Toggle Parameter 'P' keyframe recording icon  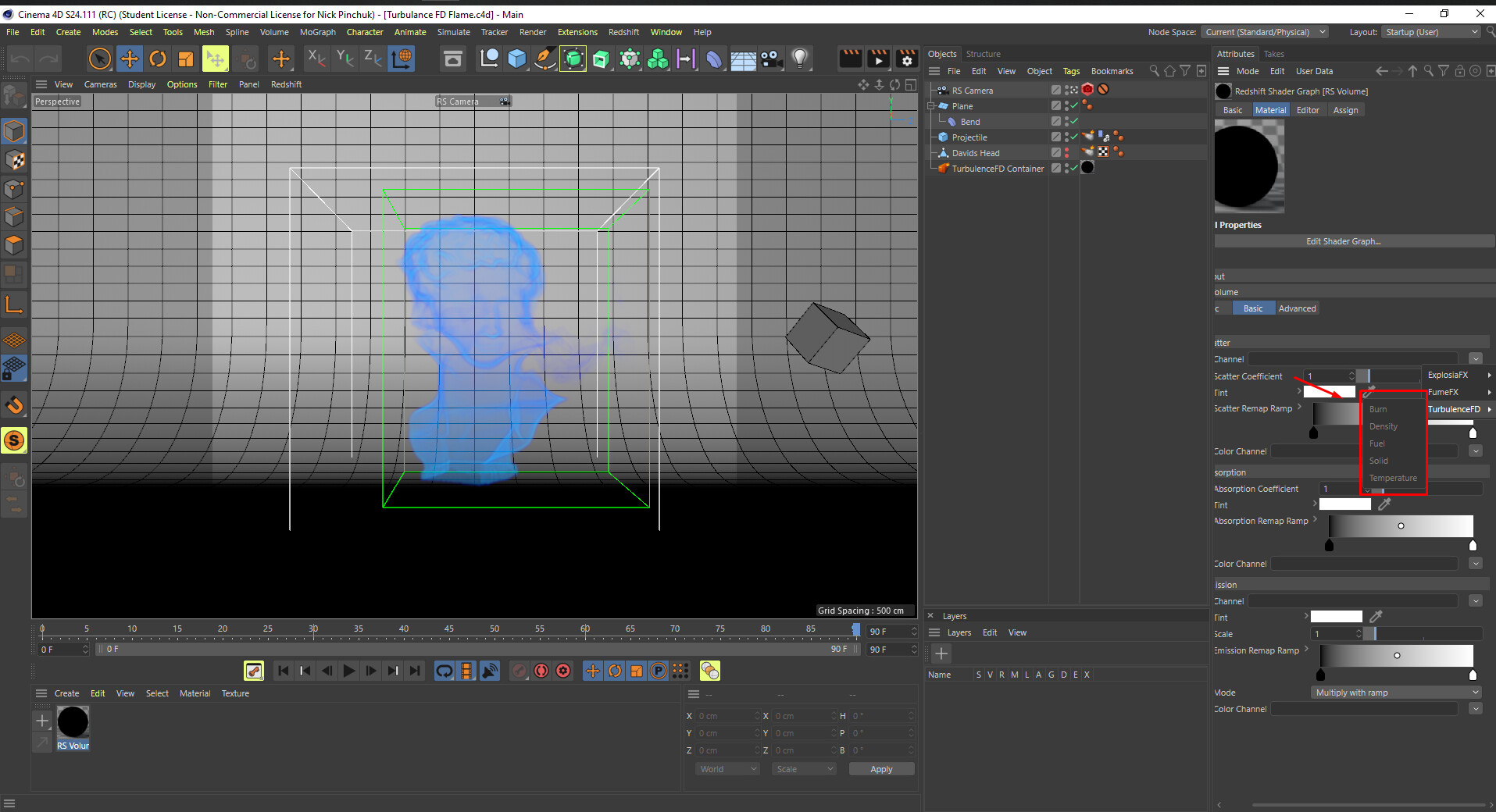coord(659,671)
